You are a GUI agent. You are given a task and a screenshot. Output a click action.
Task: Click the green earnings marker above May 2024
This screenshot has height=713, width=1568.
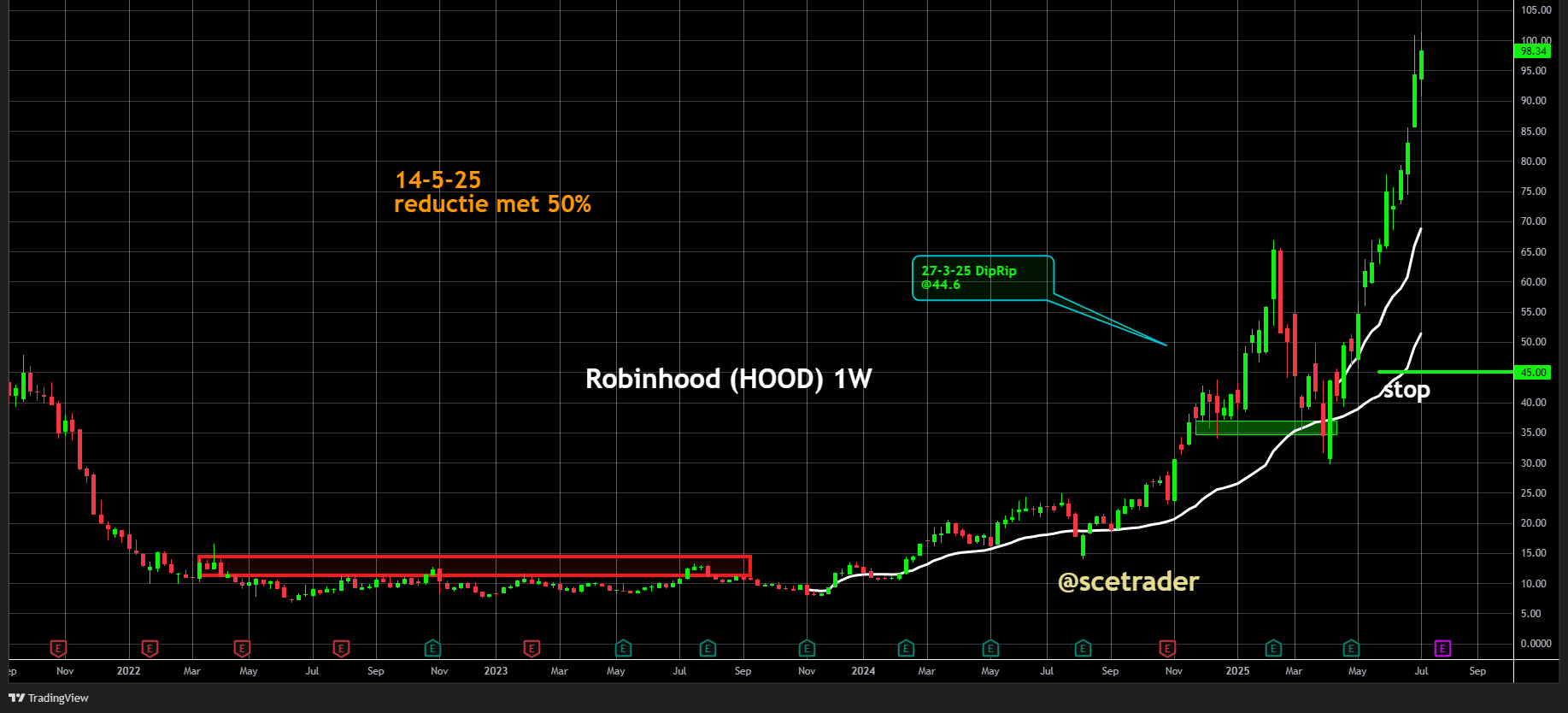[x=990, y=649]
